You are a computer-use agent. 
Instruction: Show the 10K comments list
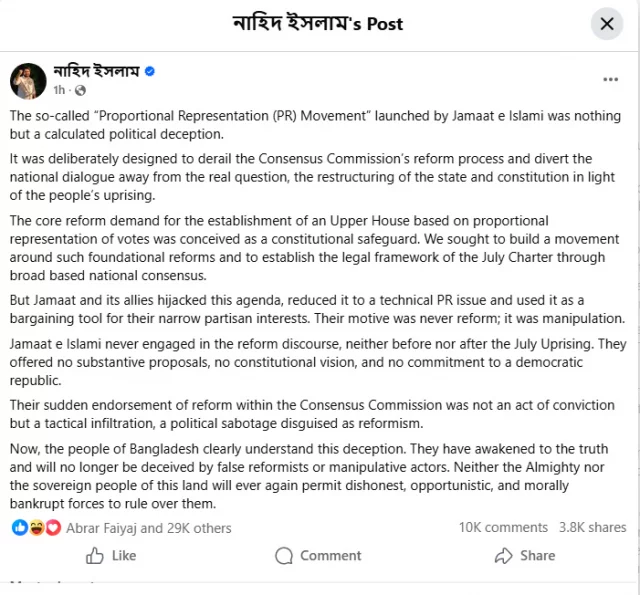coord(503,527)
